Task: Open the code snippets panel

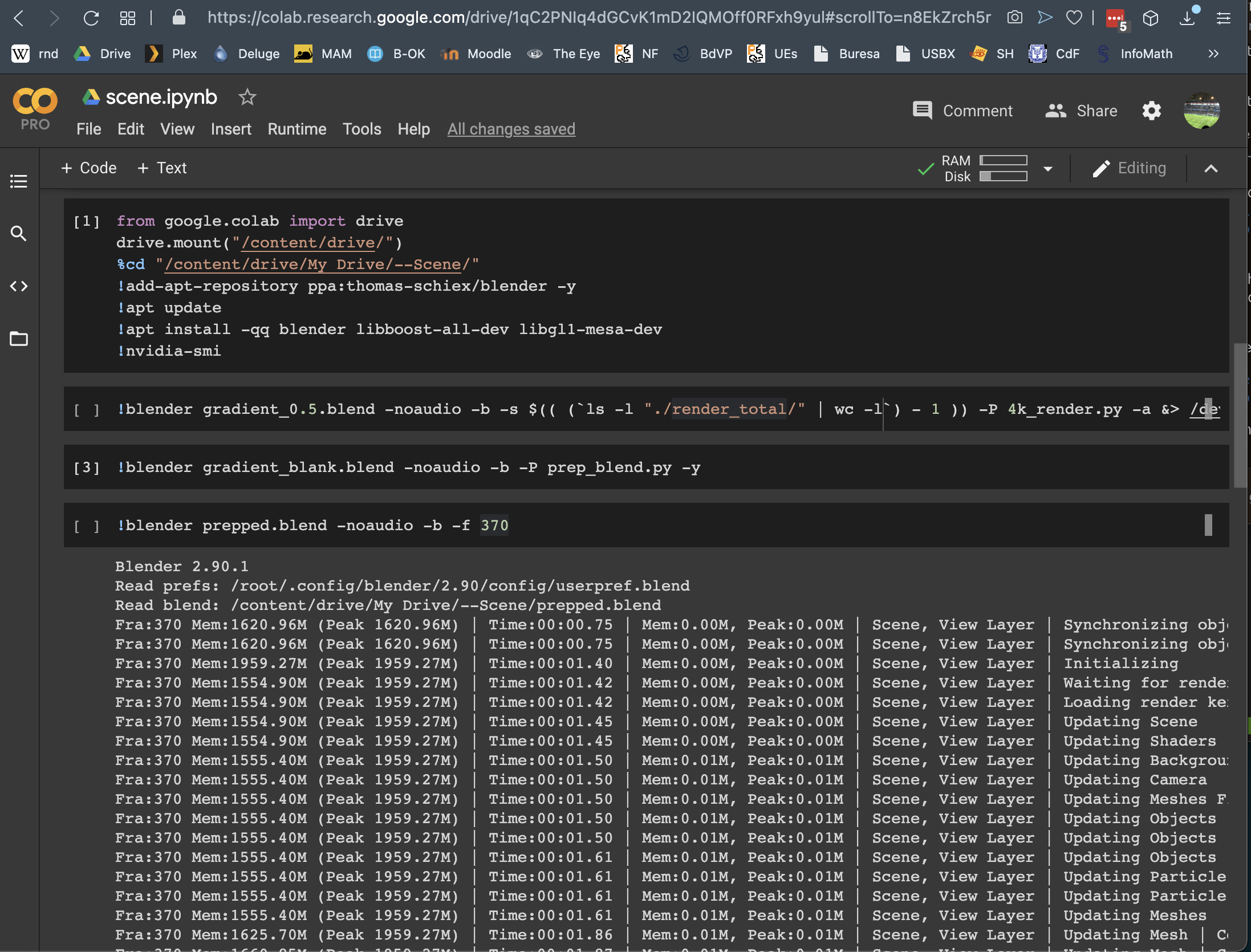Action: (x=19, y=286)
